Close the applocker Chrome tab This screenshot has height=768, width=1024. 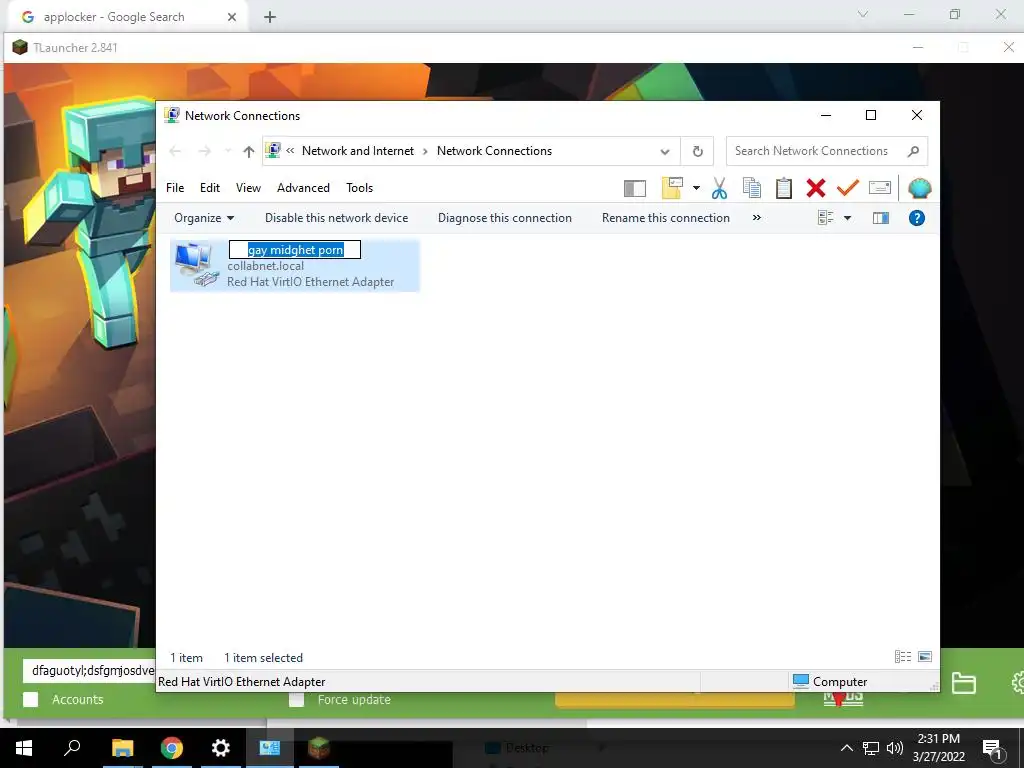(232, 17)
